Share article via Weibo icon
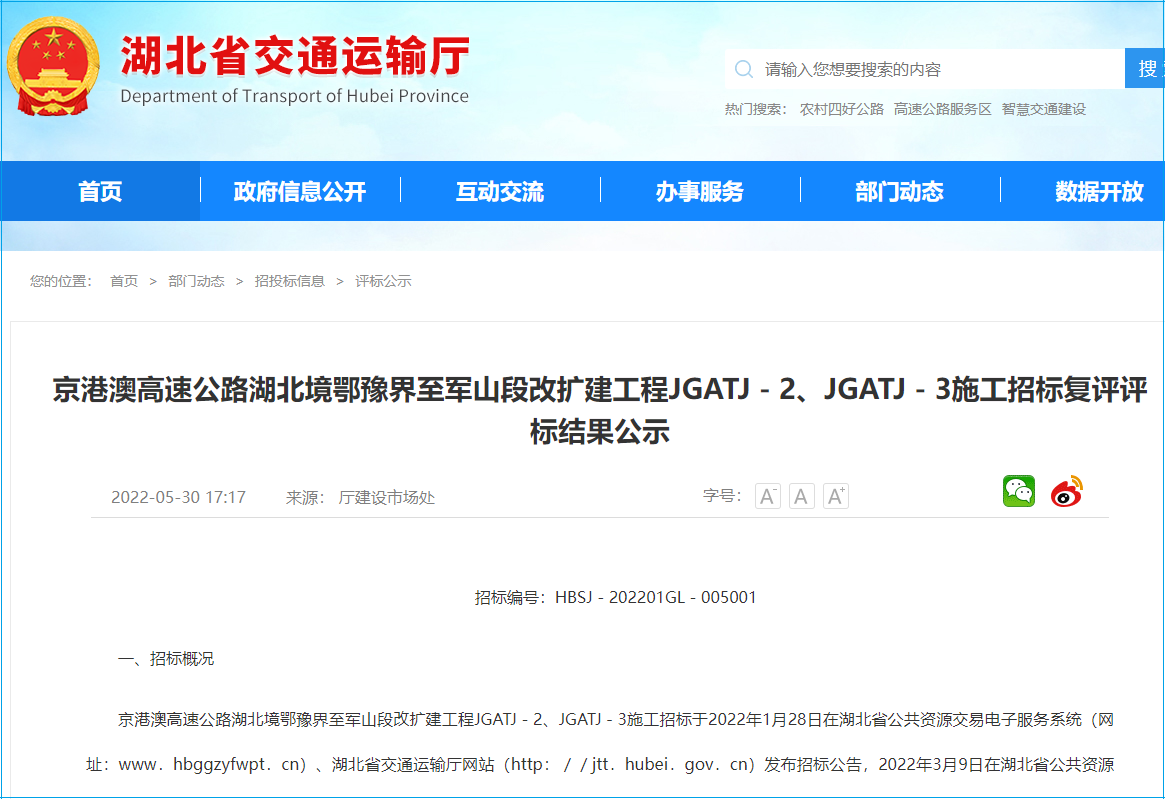Screen dimensions: 1165x799 [1067, 492]
